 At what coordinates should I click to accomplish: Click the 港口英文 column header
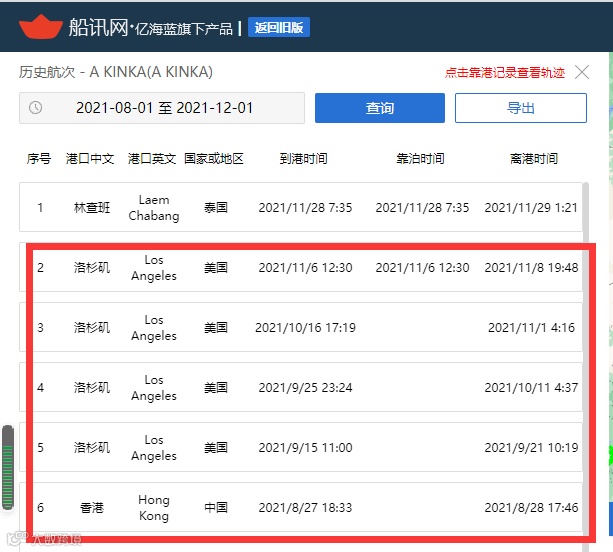pyautogui.click(x=152, y=159)
